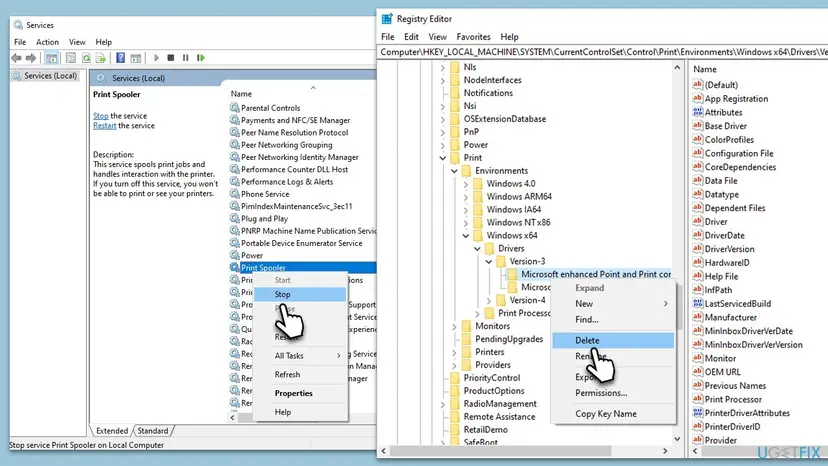Choose Stop in the Print Spooler context menu
The image size is (828, 466).
click(300, 294)
